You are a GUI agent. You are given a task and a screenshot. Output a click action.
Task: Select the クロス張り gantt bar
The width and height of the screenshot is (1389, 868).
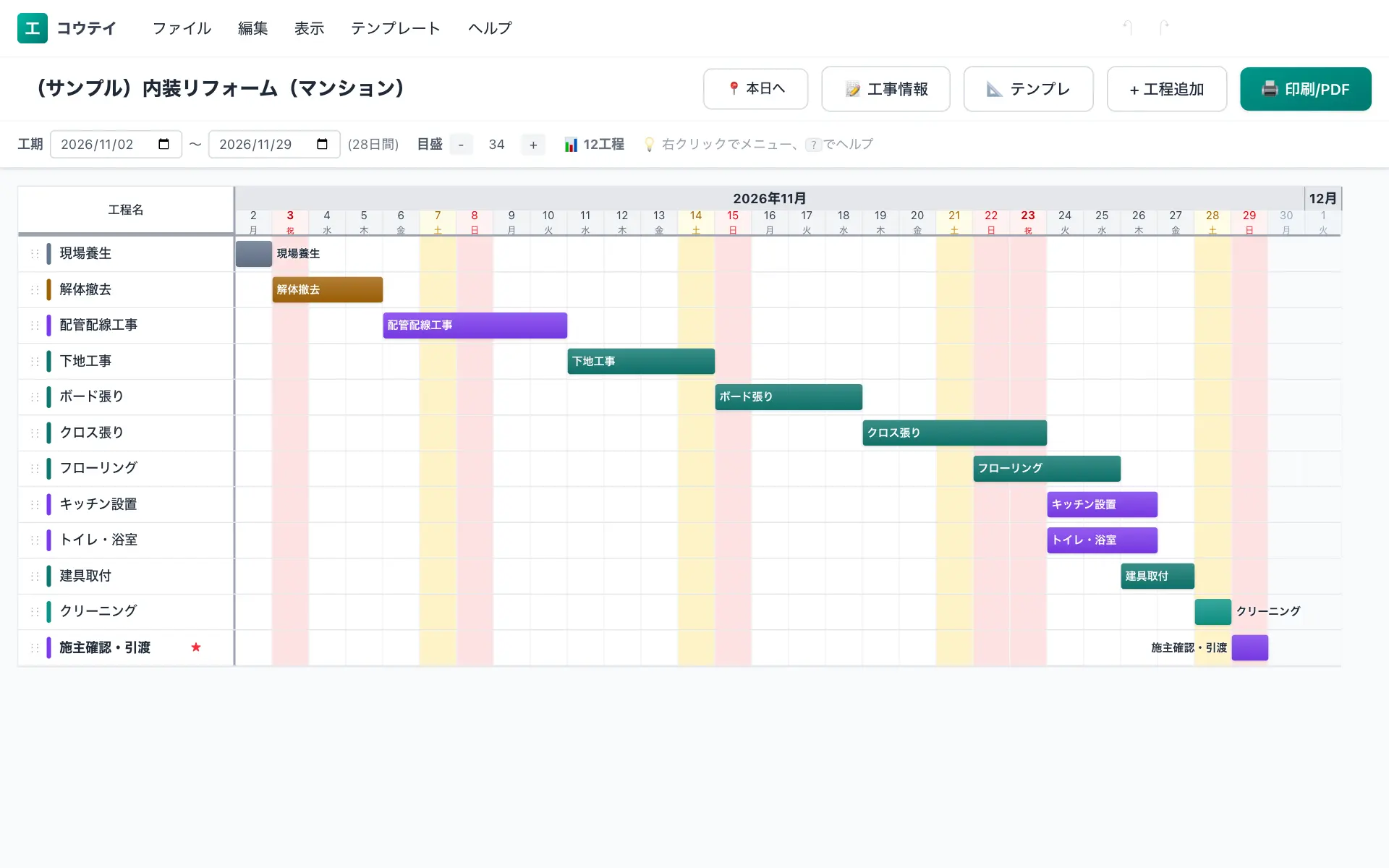tap(955, 433)
